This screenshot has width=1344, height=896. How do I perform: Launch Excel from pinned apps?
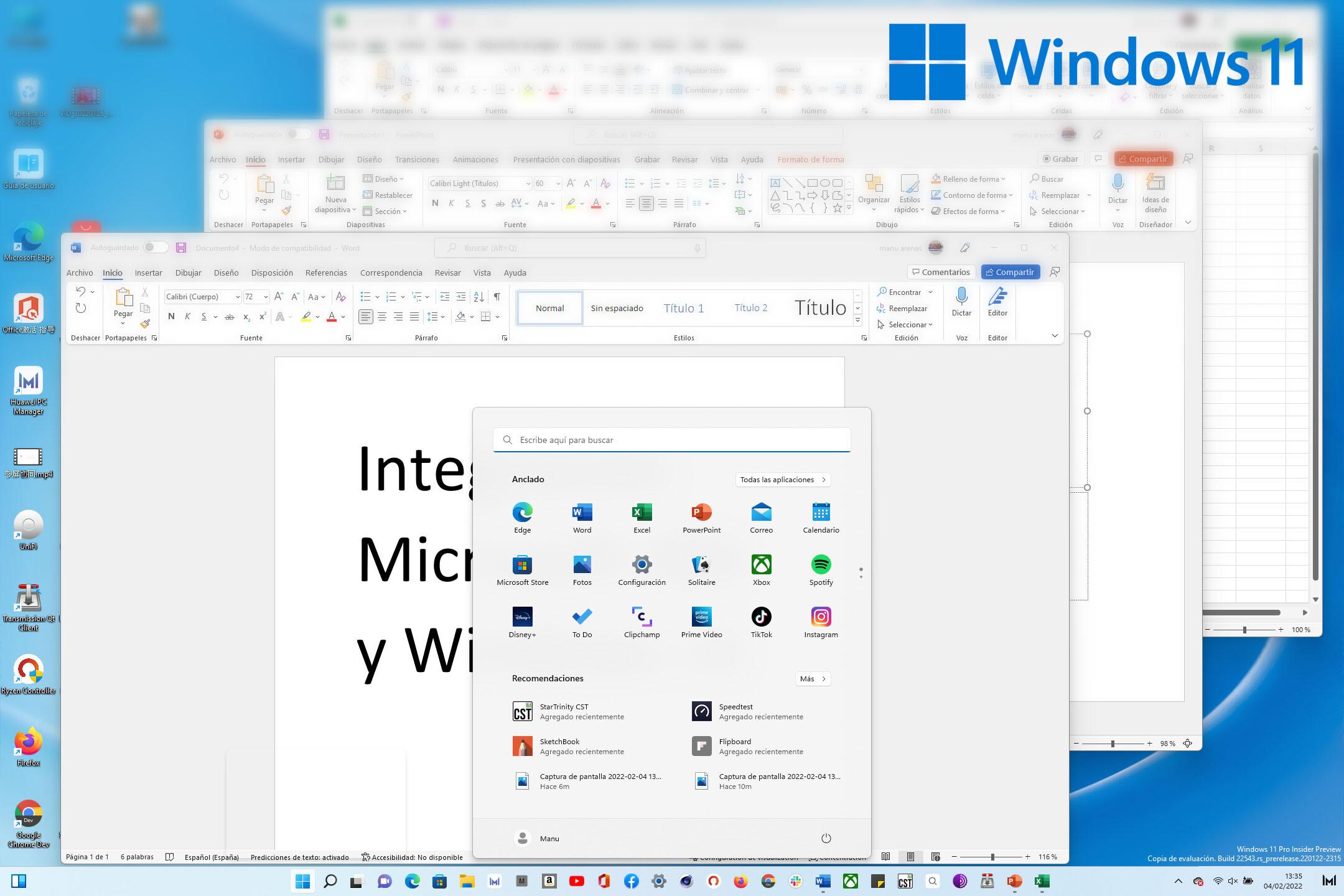pyautogui.click(x=642, y=518)
